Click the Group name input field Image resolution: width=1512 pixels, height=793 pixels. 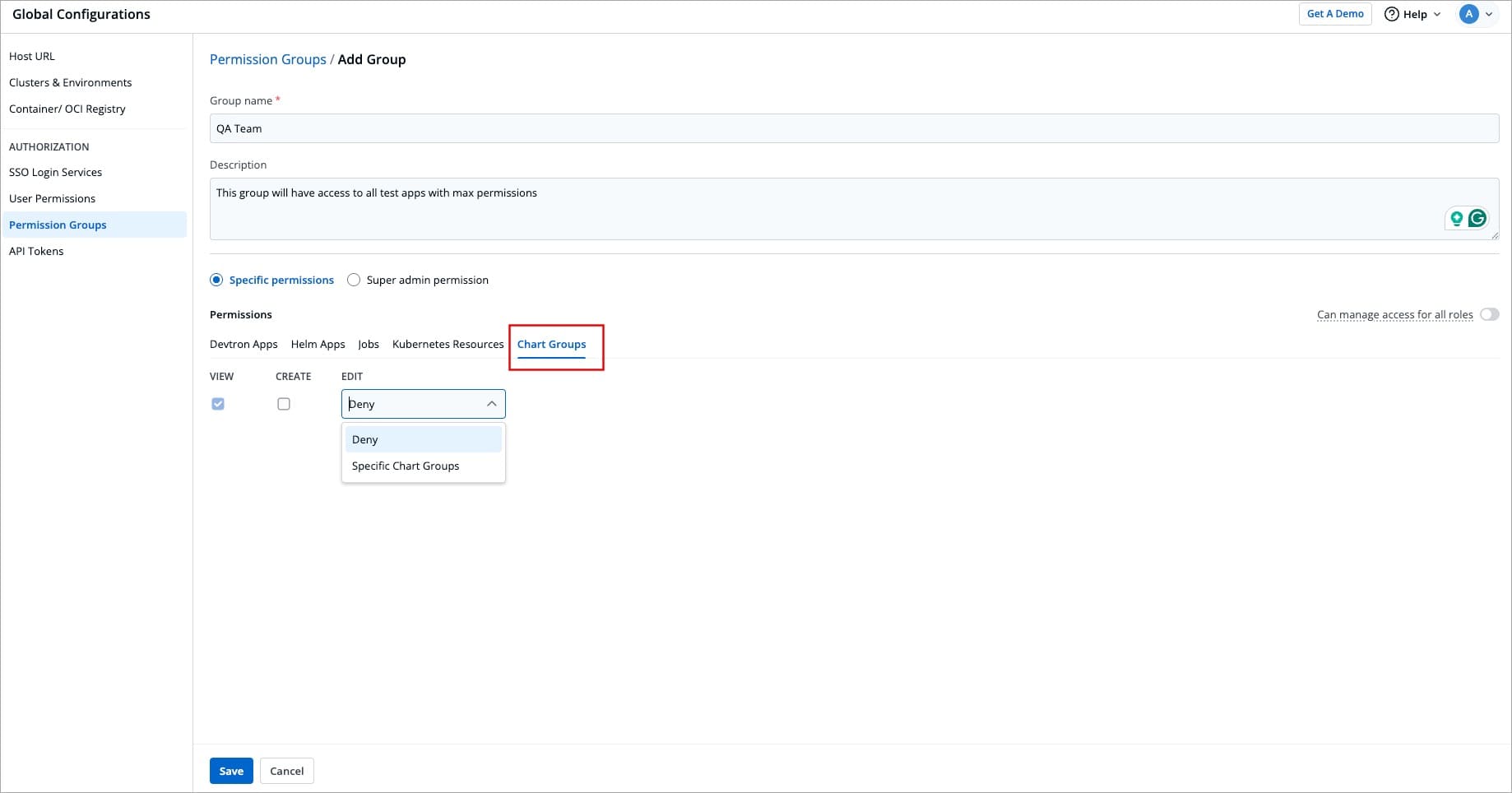click(853, 128)
